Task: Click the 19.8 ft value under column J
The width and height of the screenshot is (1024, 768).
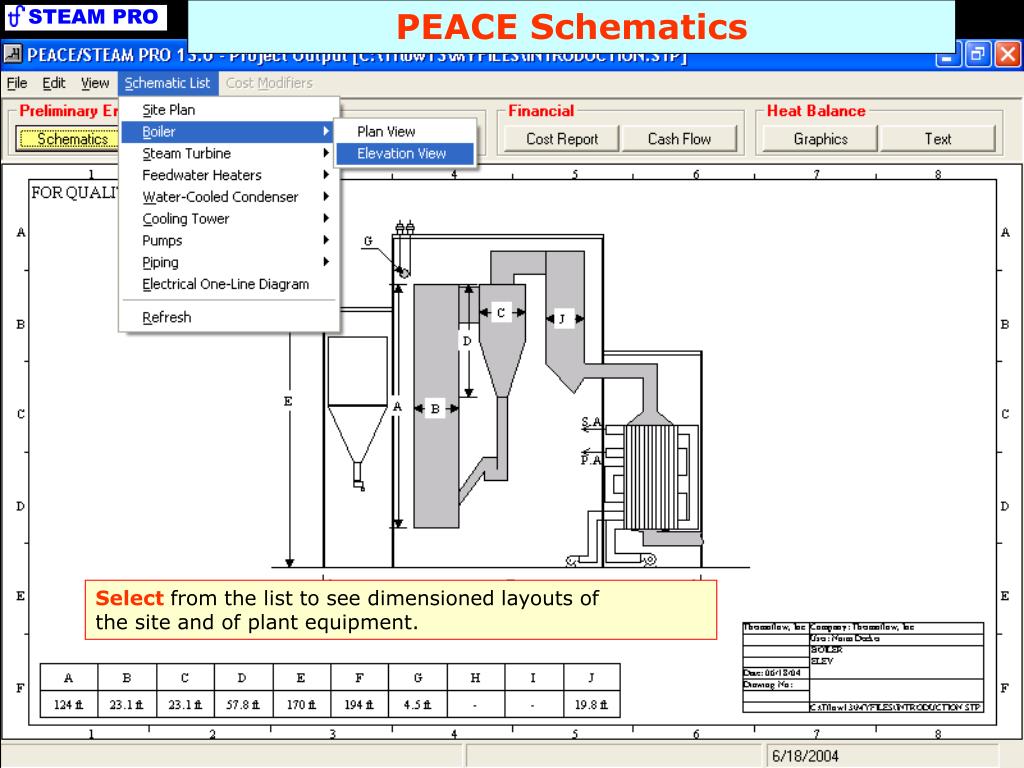Action: [591, 705]
